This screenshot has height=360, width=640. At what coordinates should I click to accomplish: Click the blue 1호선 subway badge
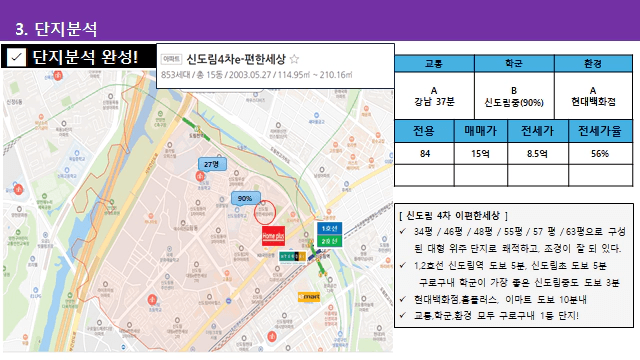[329, 228]
